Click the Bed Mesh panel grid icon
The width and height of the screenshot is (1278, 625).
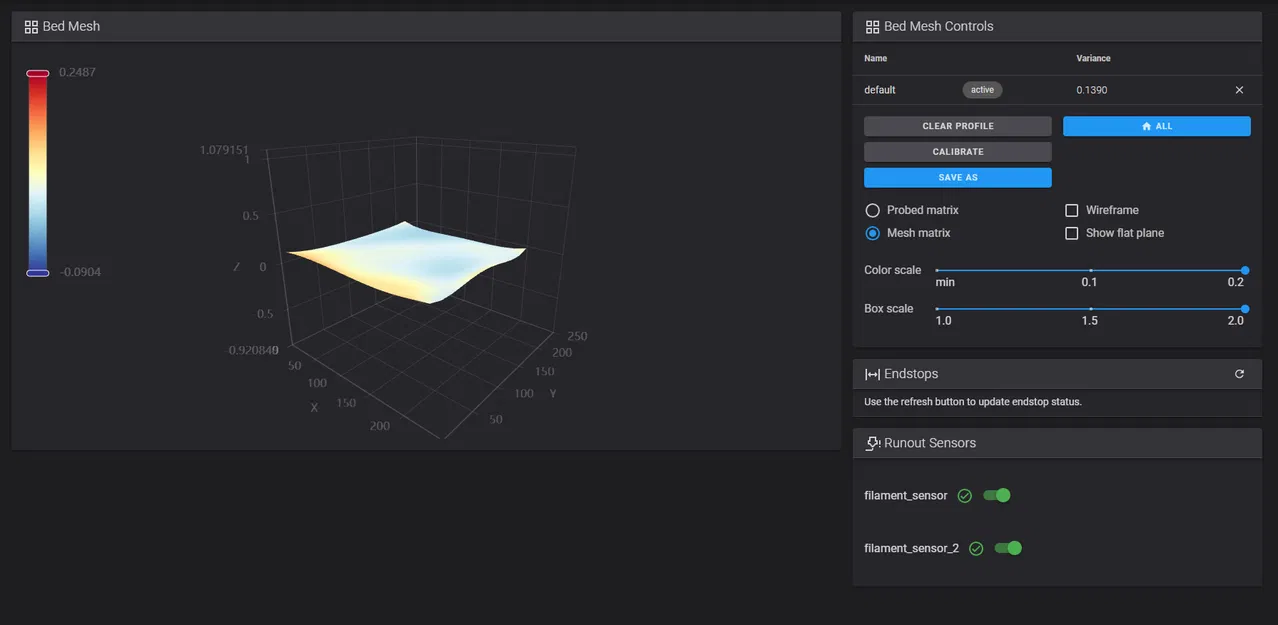tap(31, 27)
